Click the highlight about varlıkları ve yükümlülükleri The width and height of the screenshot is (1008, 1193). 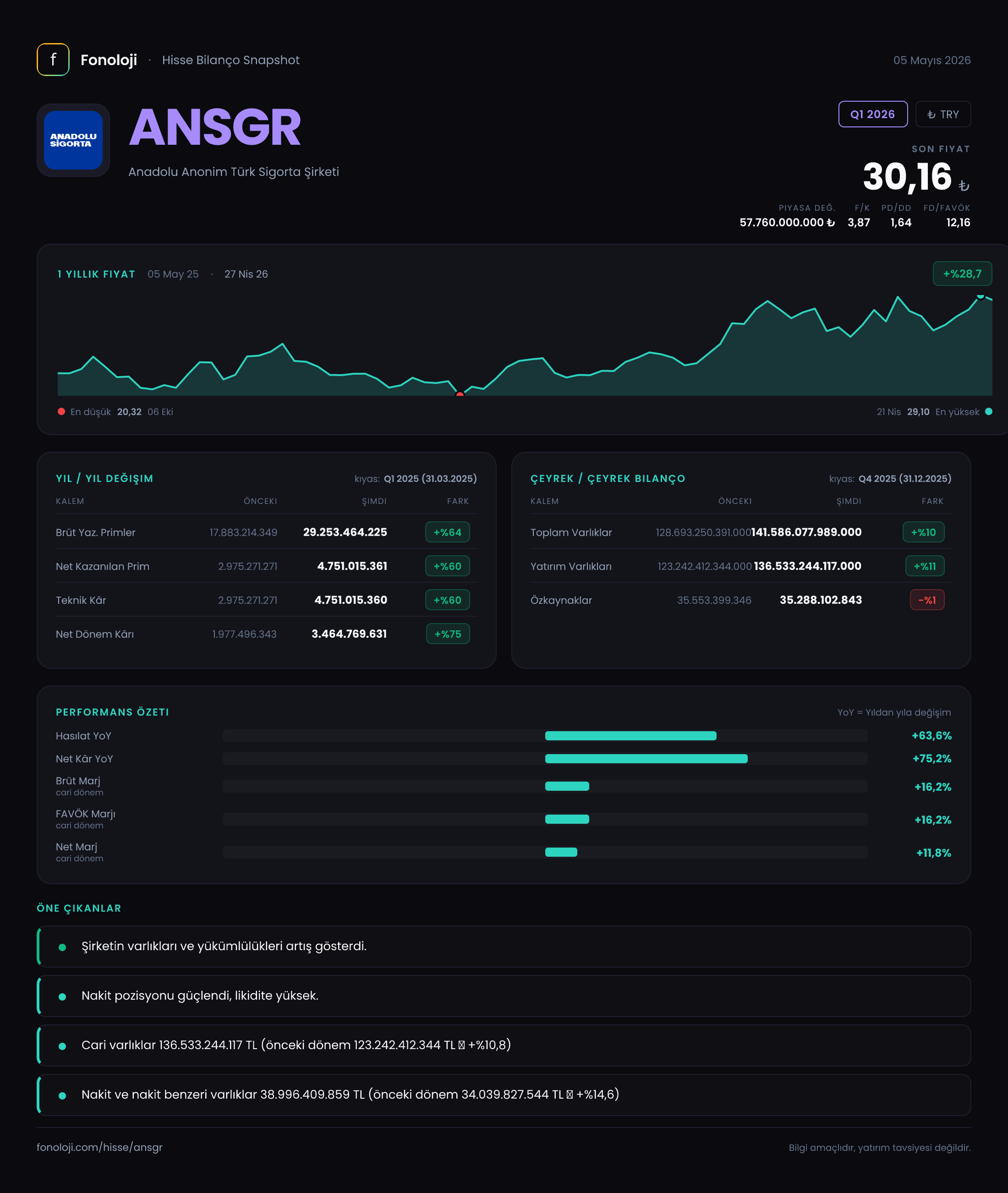(504, 946)
